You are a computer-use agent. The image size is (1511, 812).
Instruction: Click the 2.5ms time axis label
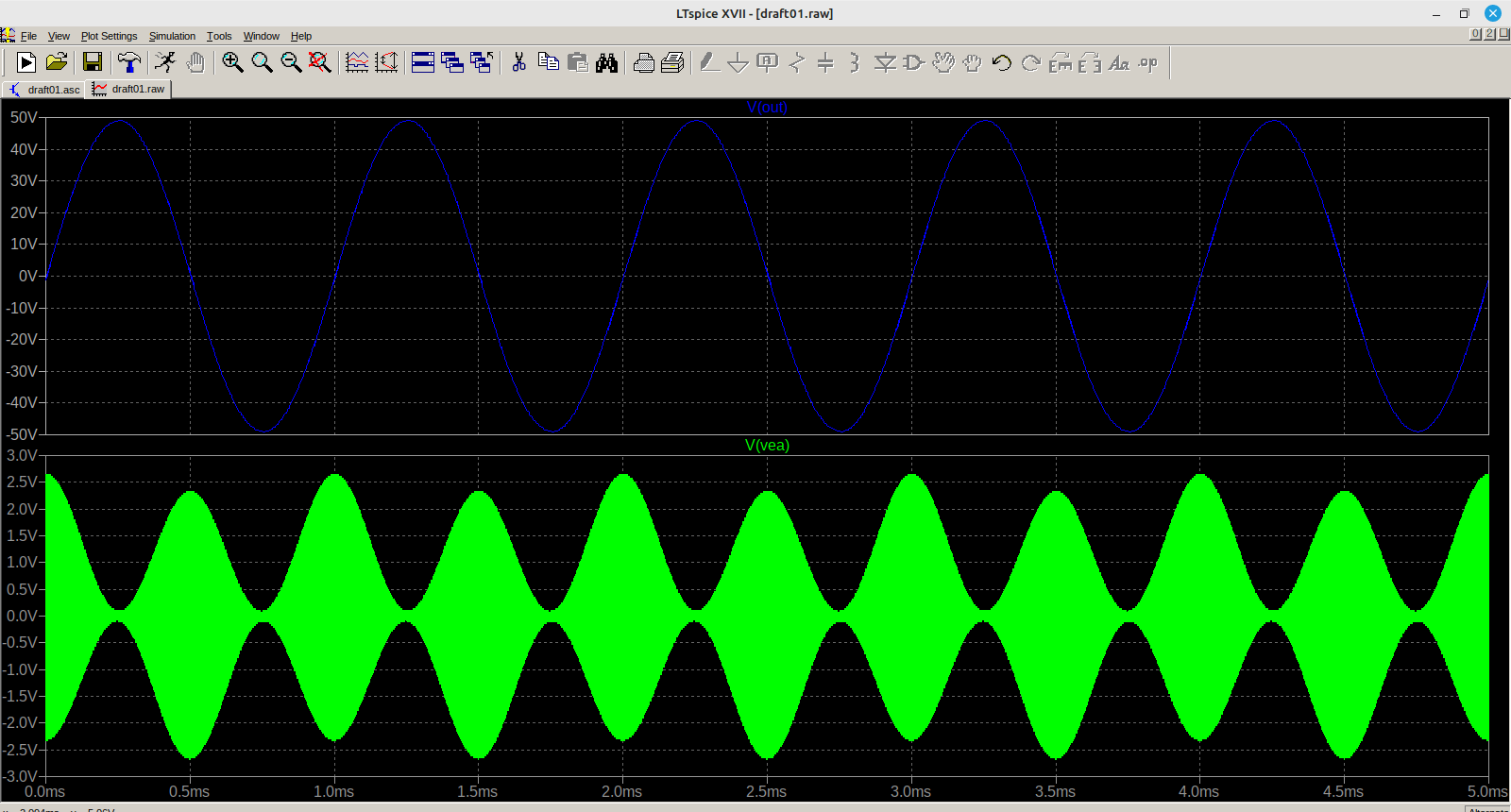[766, 791]
